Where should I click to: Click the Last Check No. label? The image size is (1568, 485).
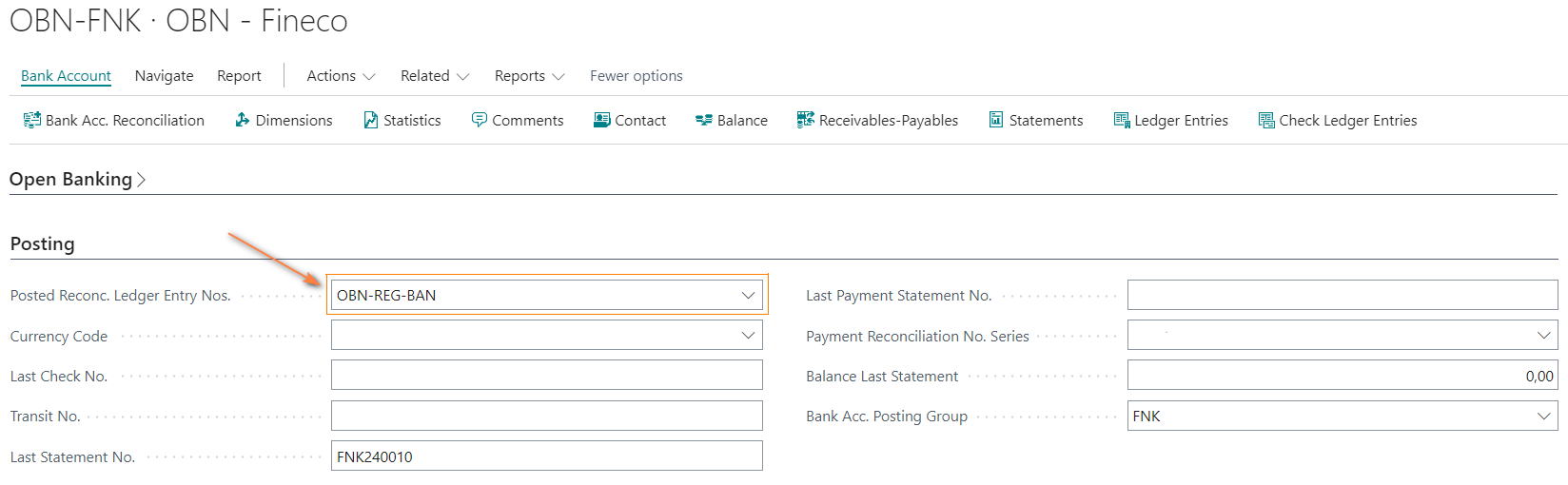point(59,377)
